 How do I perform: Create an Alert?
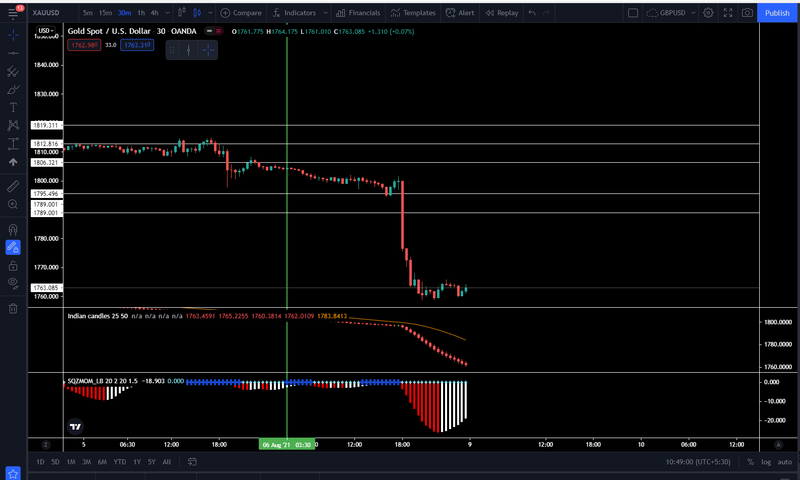coord(460,13)
